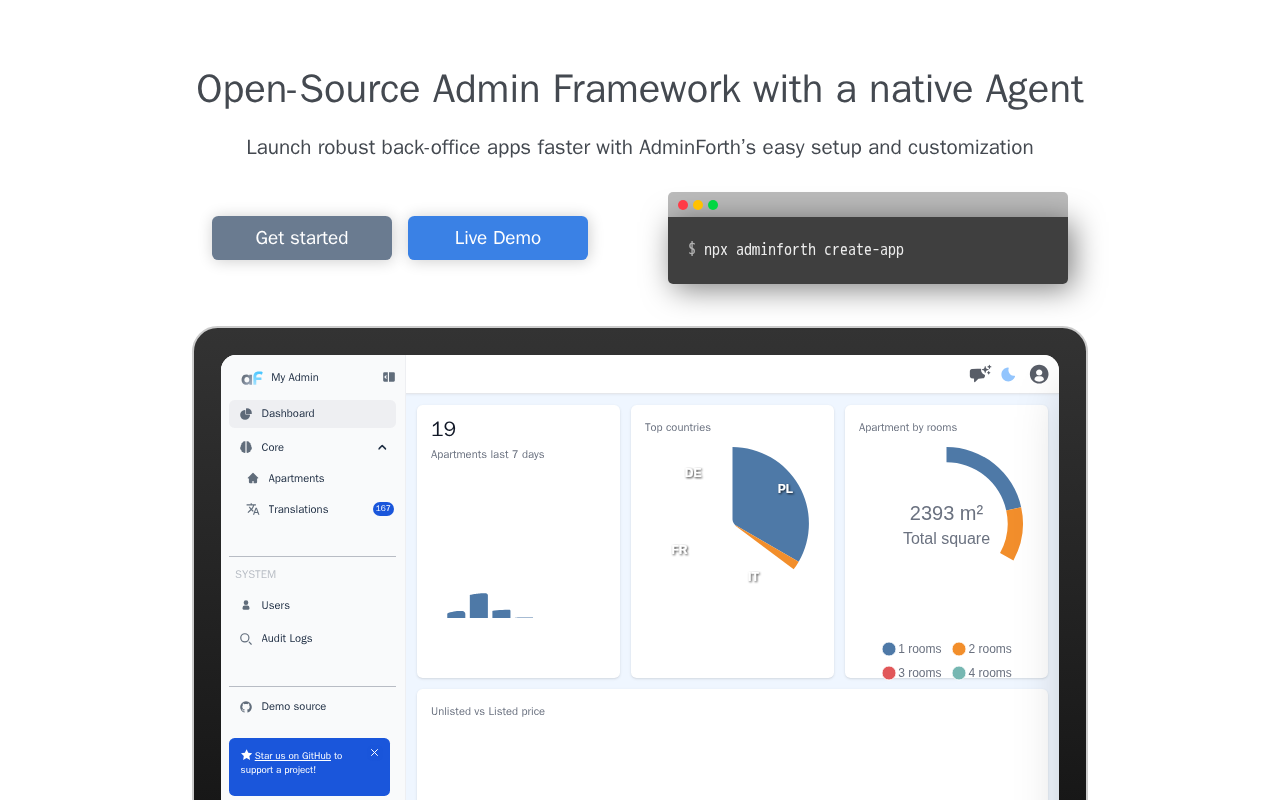Click the IT label on Top countries chart
Screen dimensions: 1280x800
[754, 577]
